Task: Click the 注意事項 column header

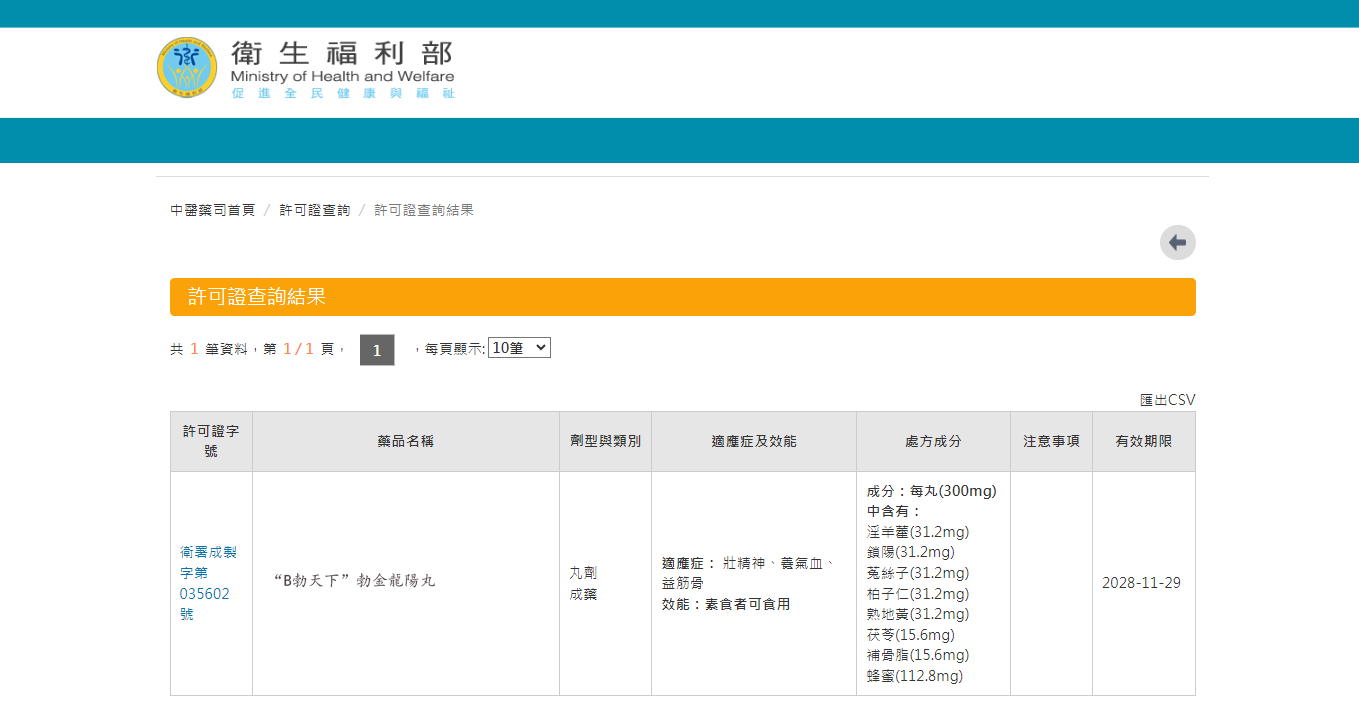Action: click(1050, 441)
